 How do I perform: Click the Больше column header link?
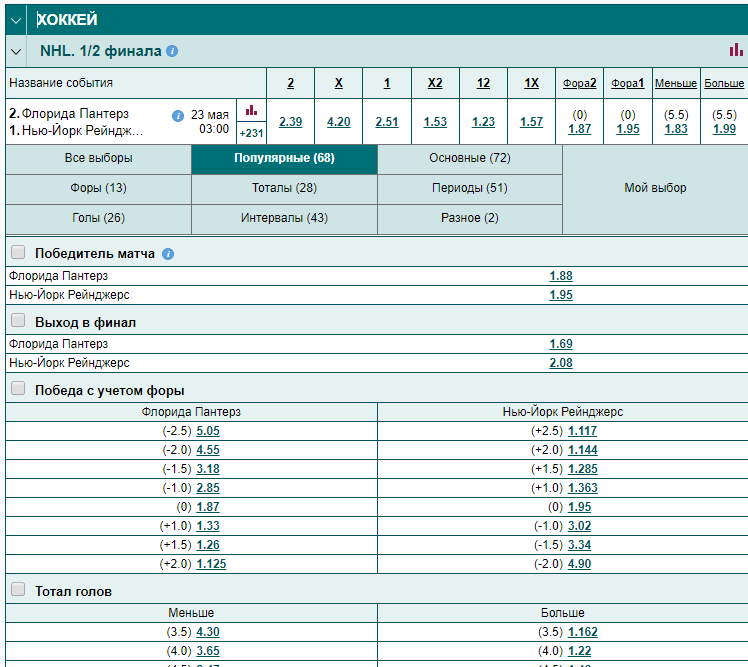724,83
